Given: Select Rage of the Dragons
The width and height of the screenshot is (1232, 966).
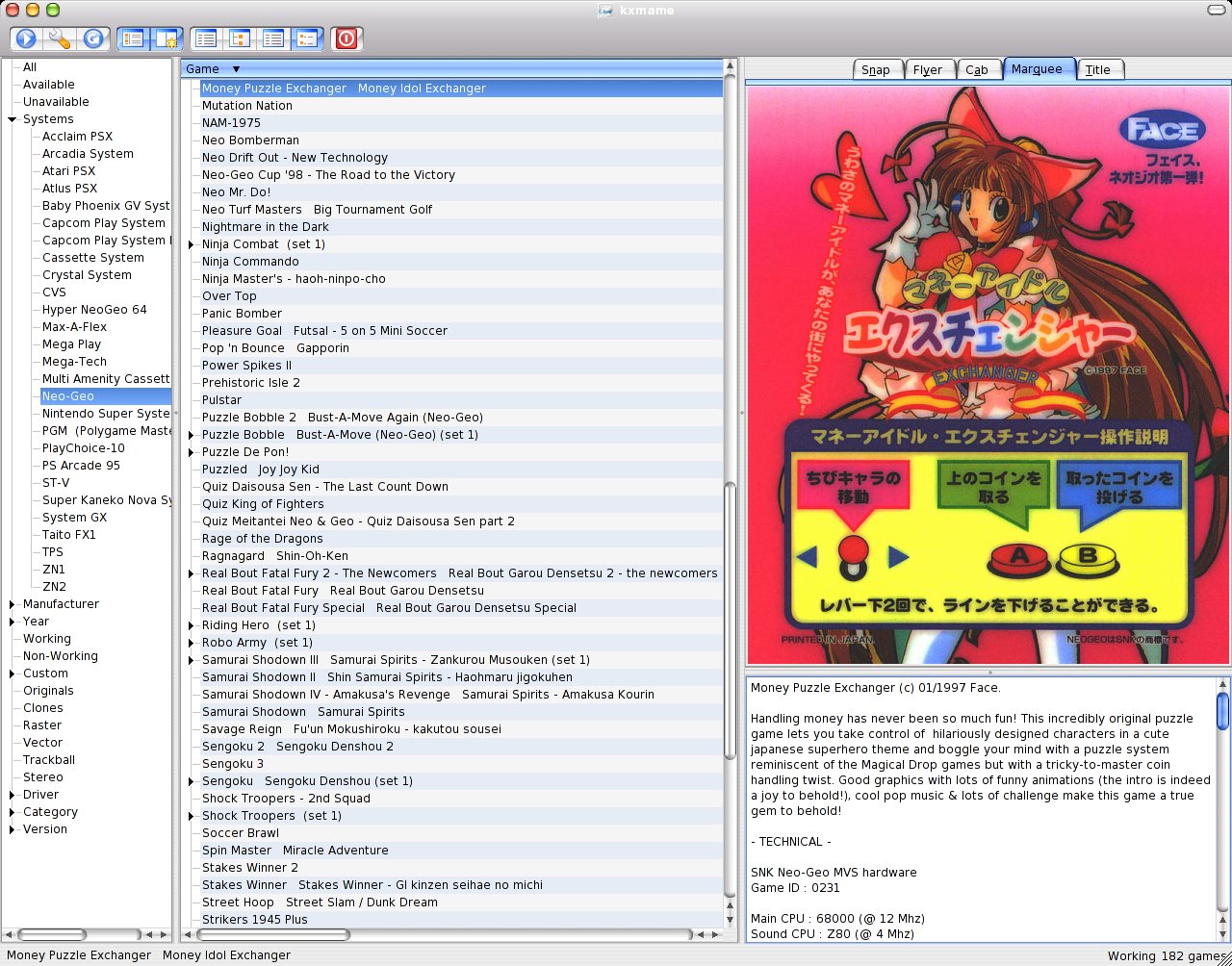Looking at the screenshot, I should pyautogui.click(x=263, y=539).
